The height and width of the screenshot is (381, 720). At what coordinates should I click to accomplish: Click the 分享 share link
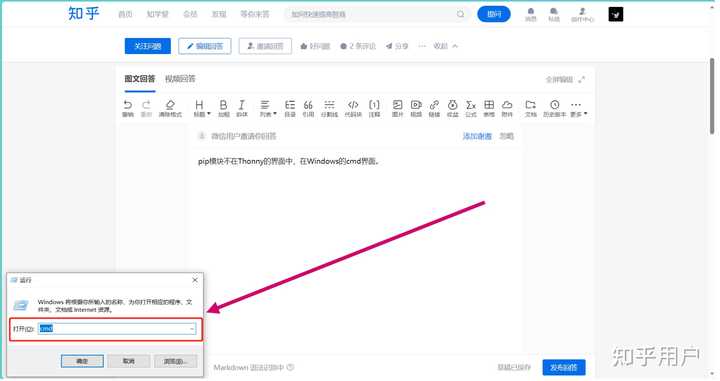(x=397, y=46)
